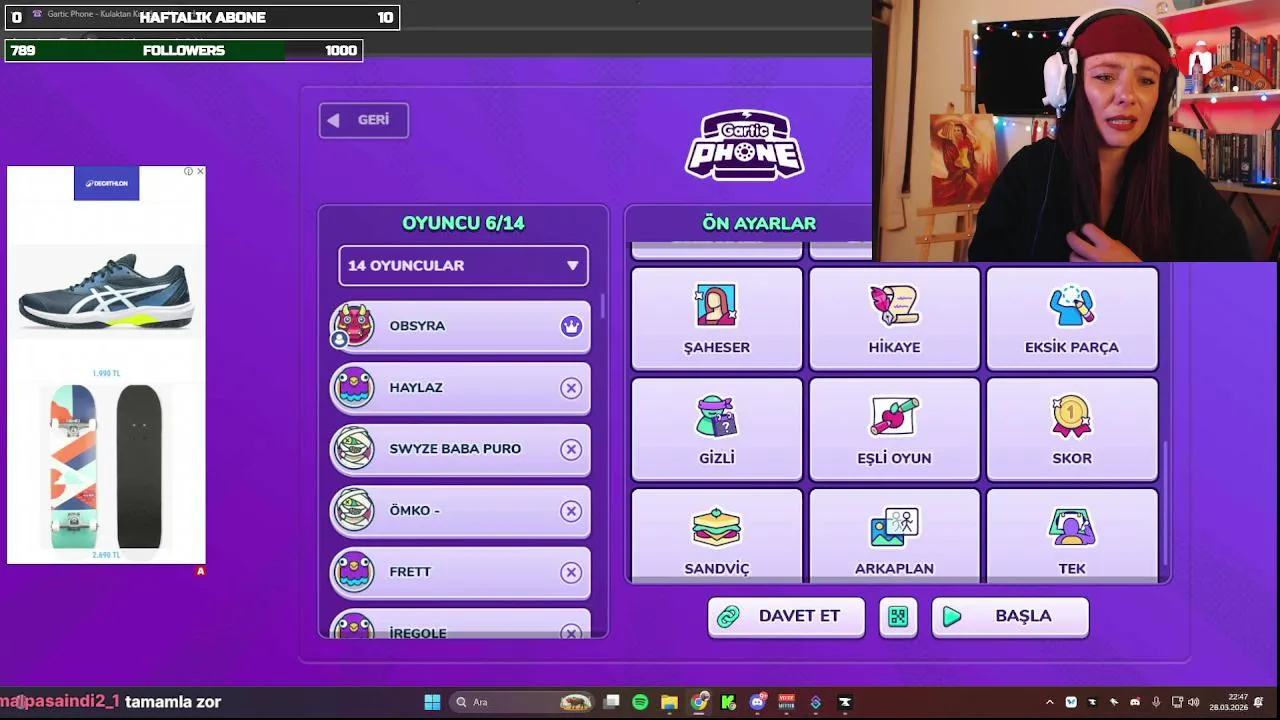Screen dimensions: 1280x720
Task: Open the notifications bell icon
Action: (1259, 702)
